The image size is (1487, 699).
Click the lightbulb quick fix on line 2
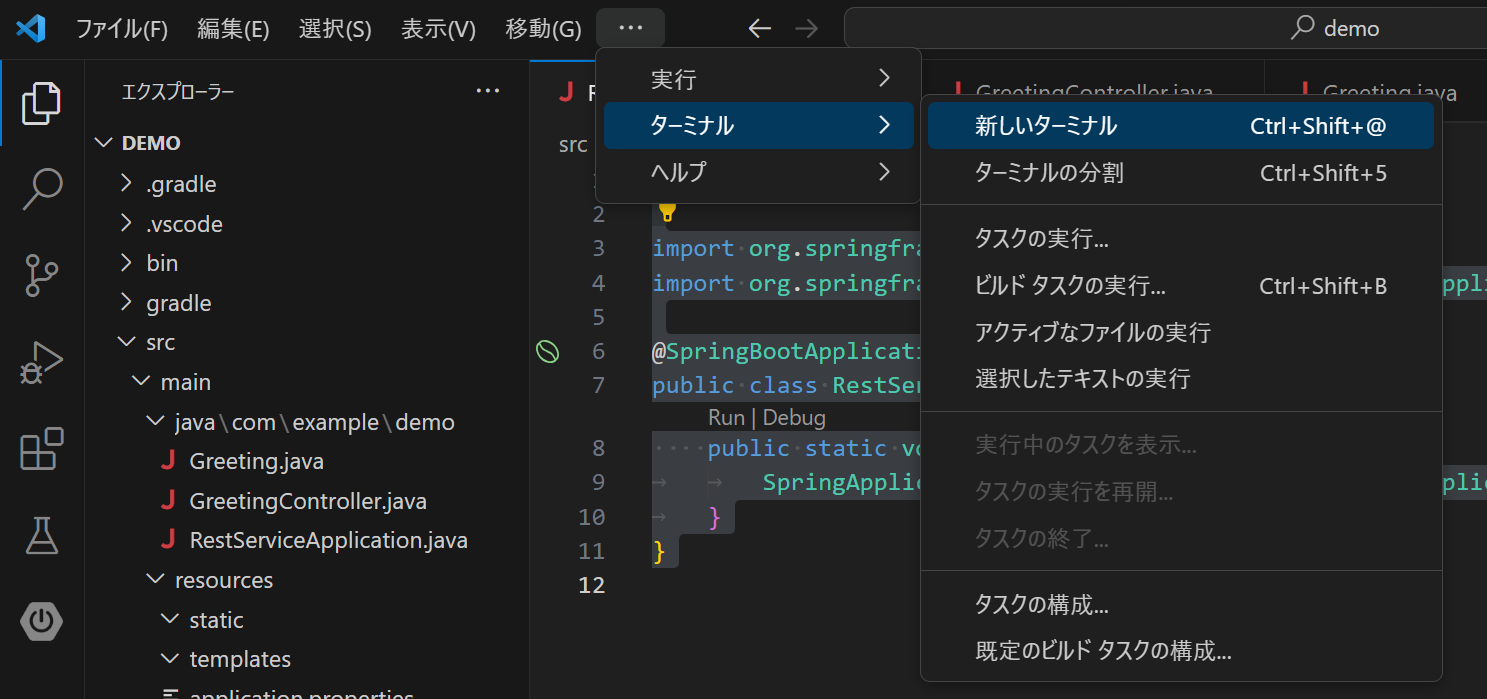click(666, 212)
